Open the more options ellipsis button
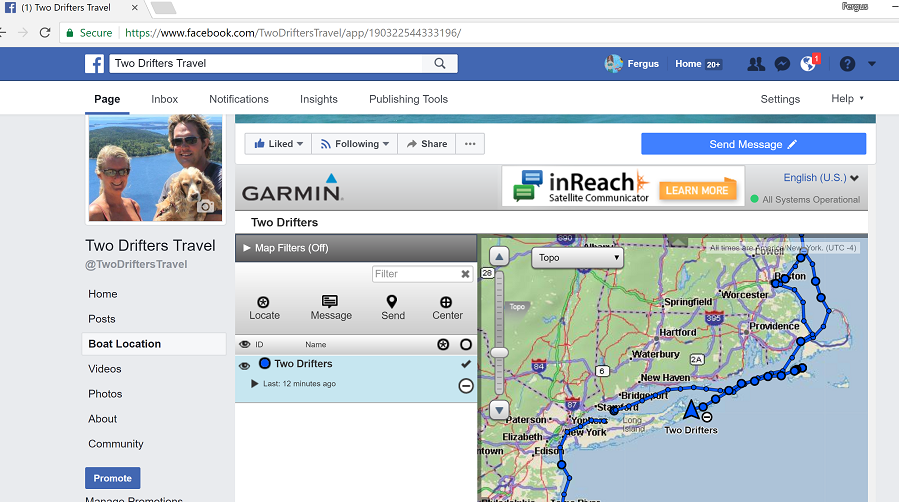 [x=470, y=144]
